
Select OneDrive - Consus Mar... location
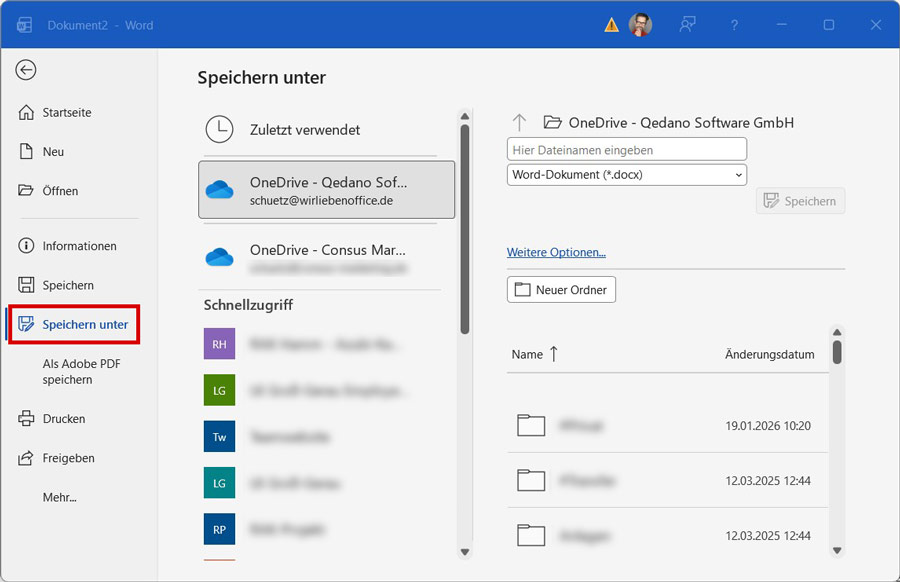tap(325, 257)
